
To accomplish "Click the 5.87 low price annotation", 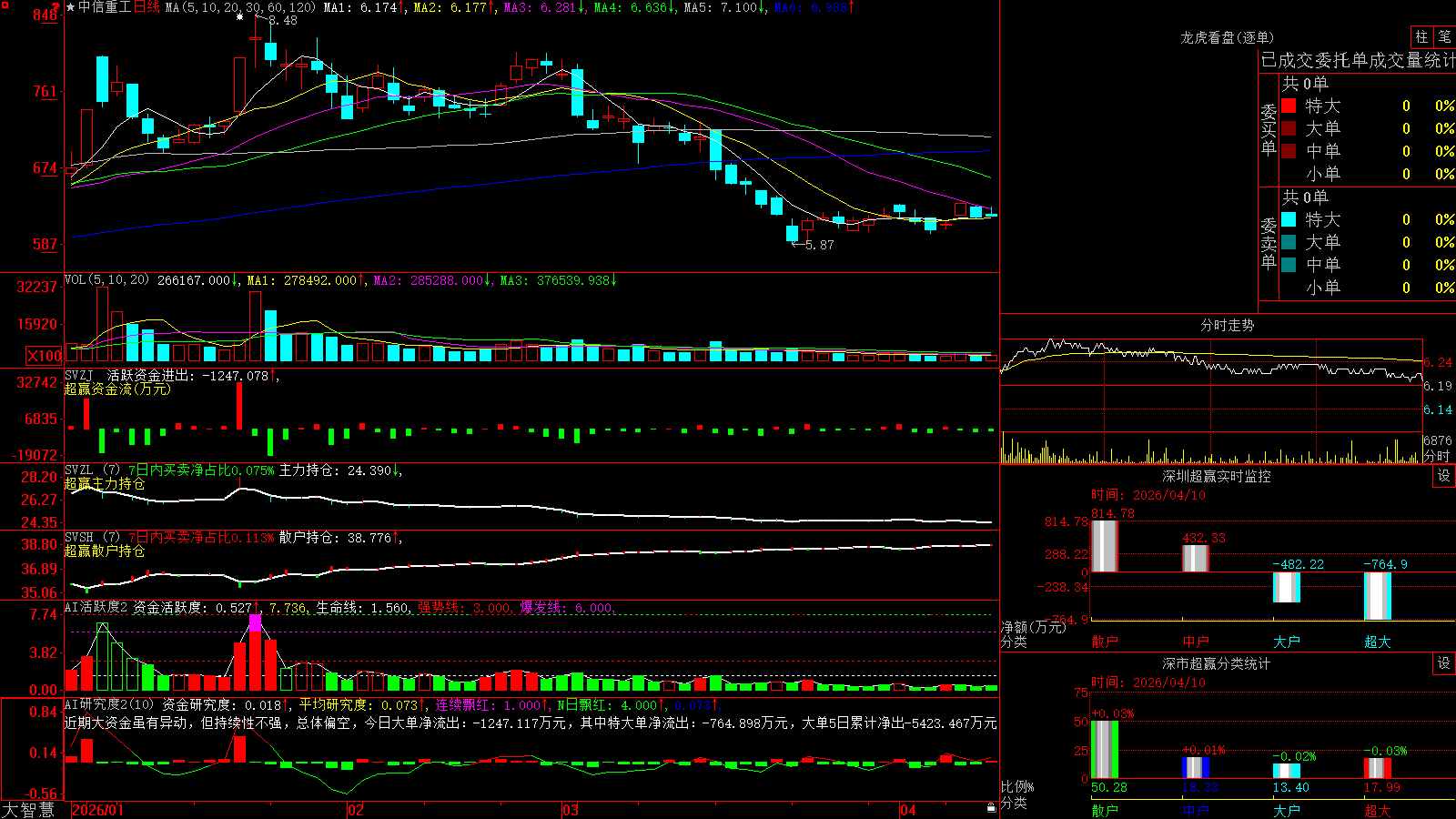I will coord(820,245).
